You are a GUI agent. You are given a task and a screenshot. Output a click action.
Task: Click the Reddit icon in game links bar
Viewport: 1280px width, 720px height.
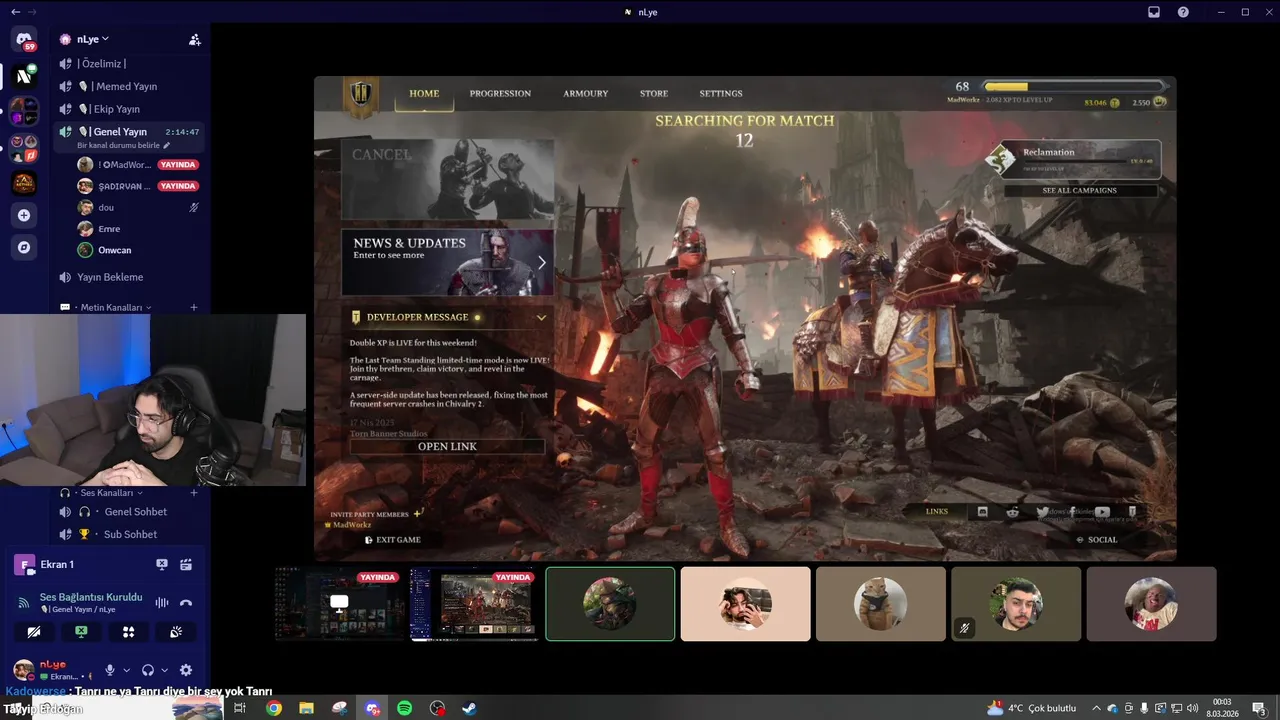(1013, 512)
